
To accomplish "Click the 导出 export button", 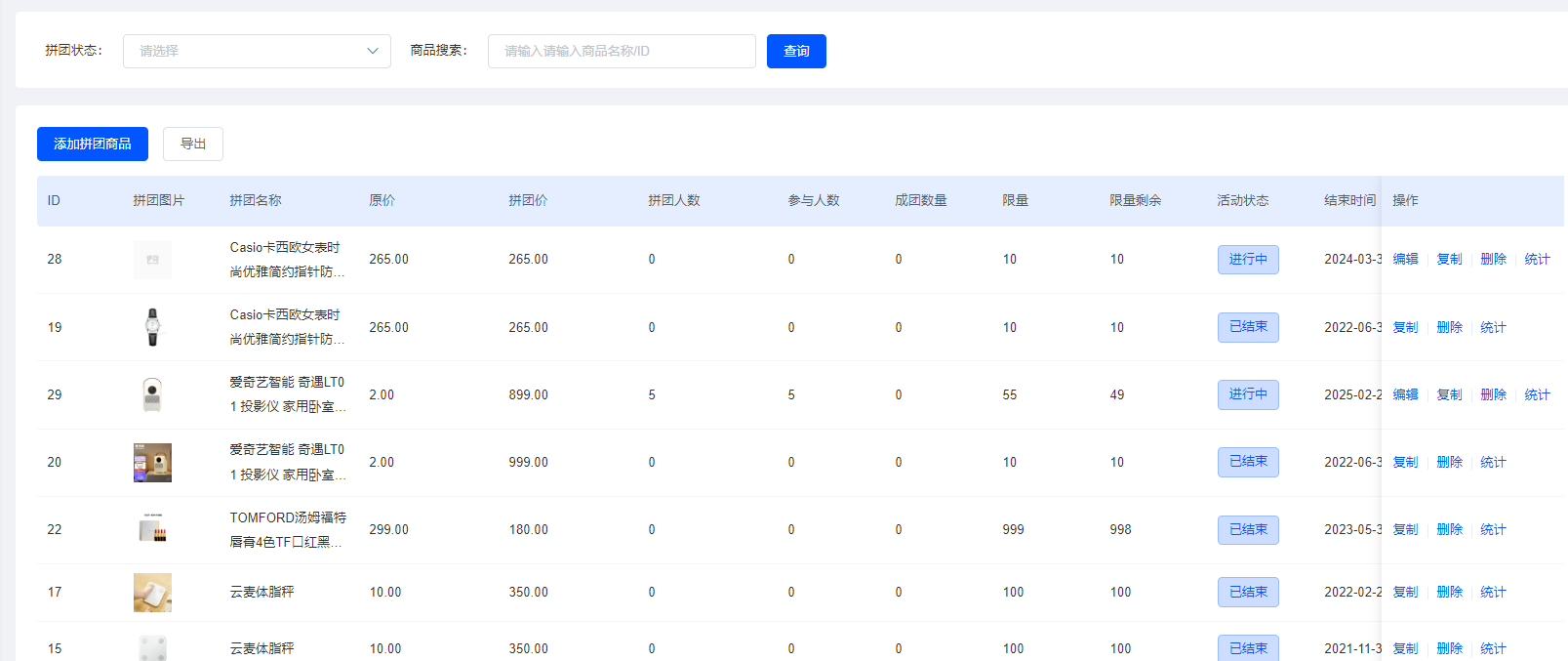I will pos(193,144).
